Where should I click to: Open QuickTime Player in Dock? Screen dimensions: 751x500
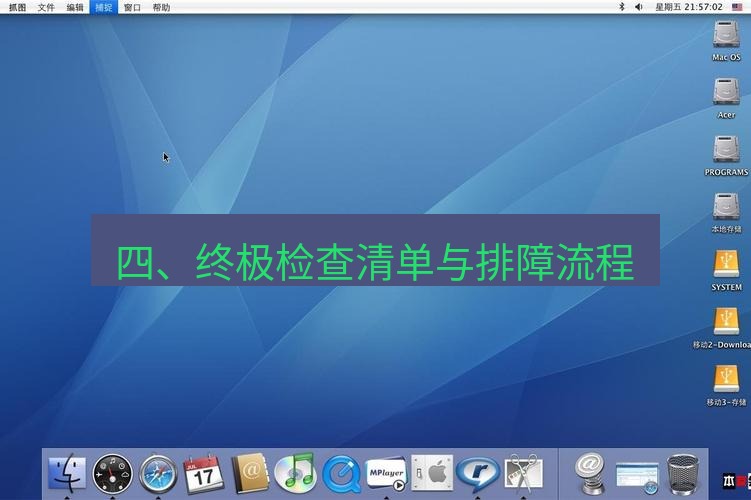(341, 474)
